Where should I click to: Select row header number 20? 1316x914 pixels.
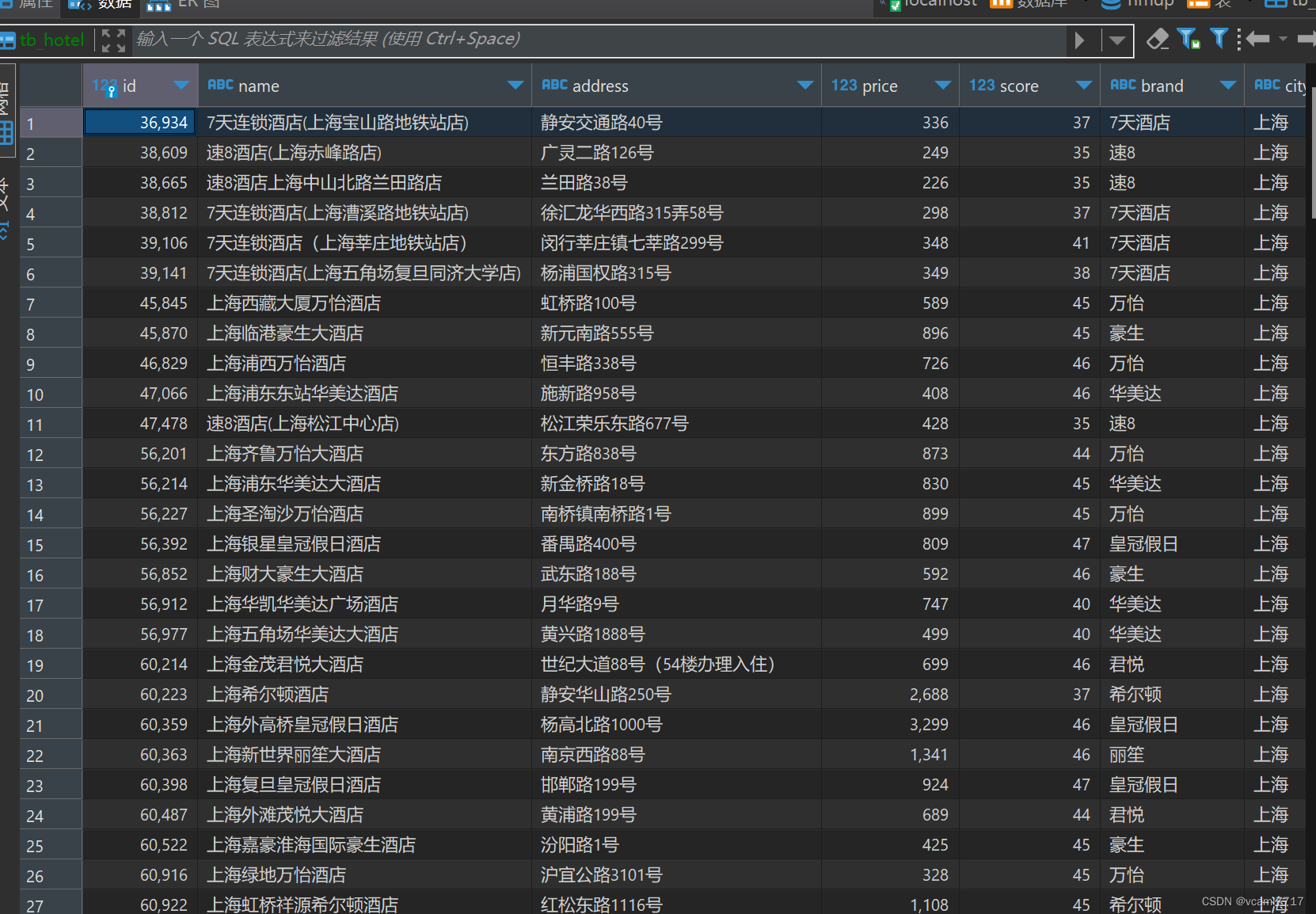[51, 695]
